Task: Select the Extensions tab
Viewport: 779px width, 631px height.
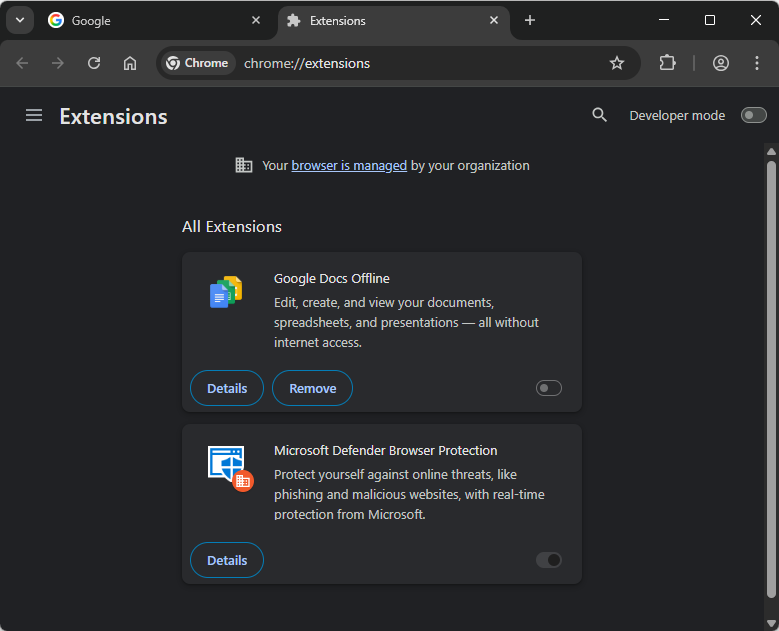Action: pyautogui.click(x=393, y=21)
